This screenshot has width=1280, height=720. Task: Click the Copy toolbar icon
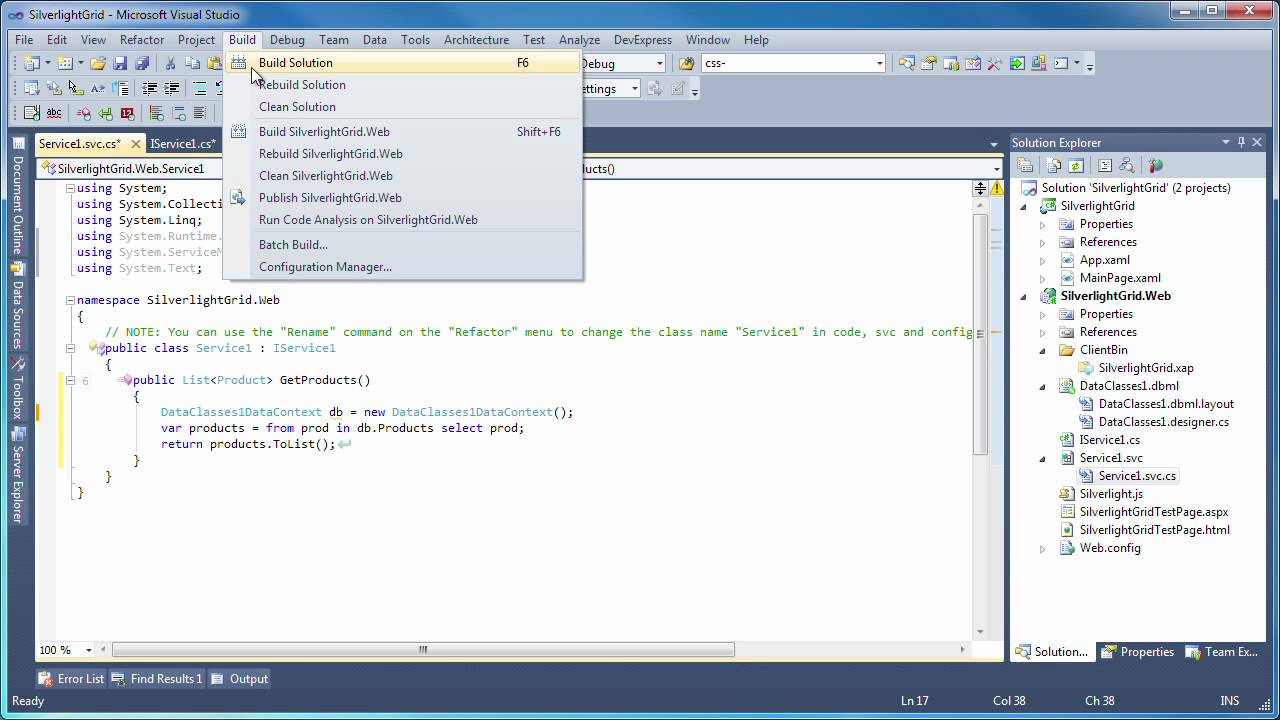point(193,63)
